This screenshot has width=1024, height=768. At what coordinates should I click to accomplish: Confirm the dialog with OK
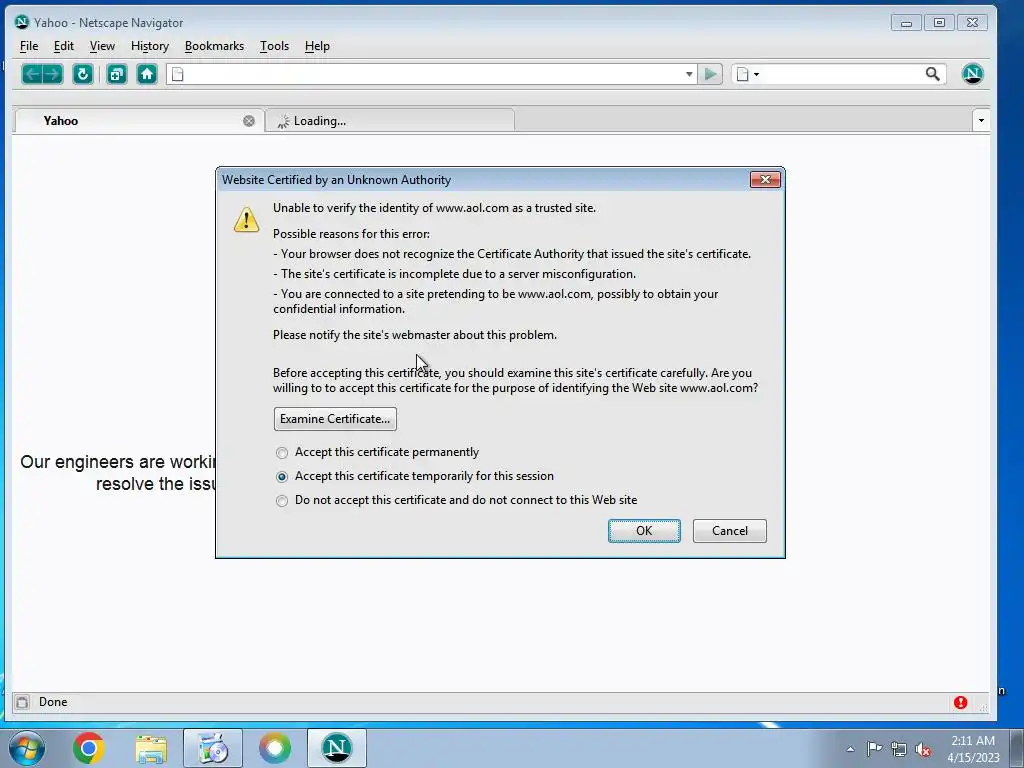coord(644,531)
